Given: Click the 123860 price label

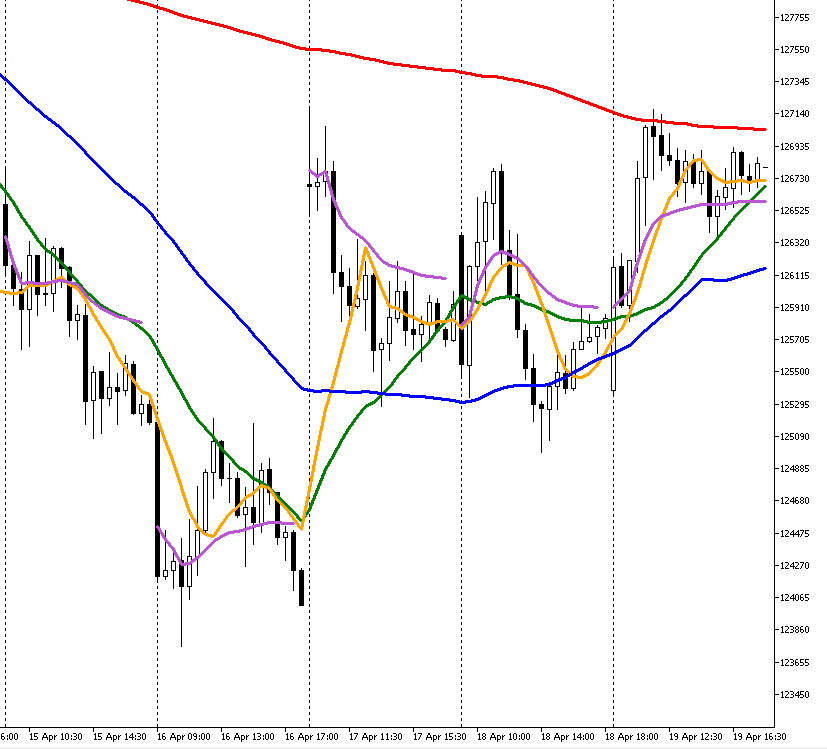Looking at the screenshot, I should click(x=794, y=630).
